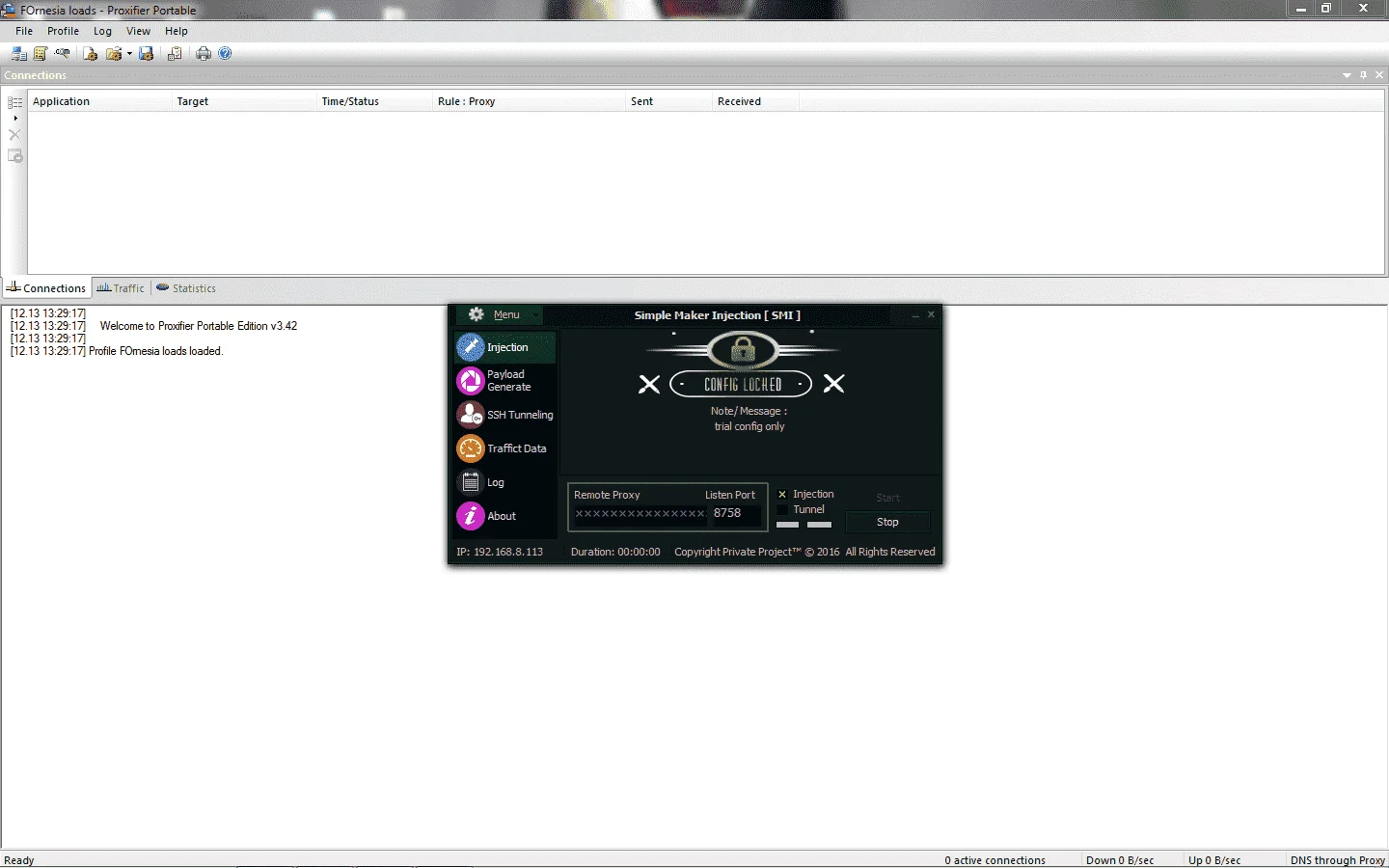This screenshot has width=1389, height=868.
Task: Create new profile via toolbar icon
Action: [x=90, y=54]
